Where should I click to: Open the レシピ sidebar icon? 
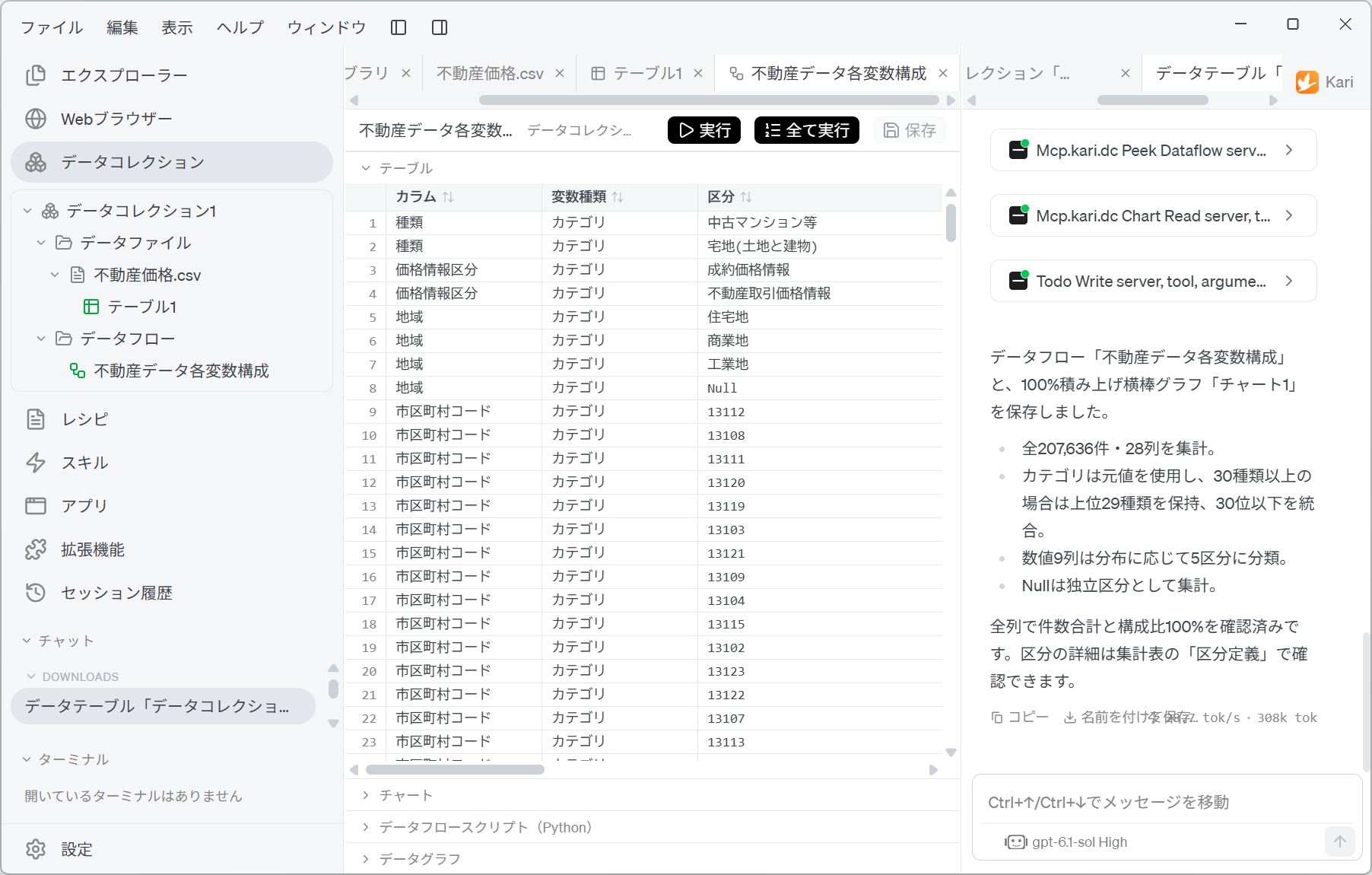point(36,419)
